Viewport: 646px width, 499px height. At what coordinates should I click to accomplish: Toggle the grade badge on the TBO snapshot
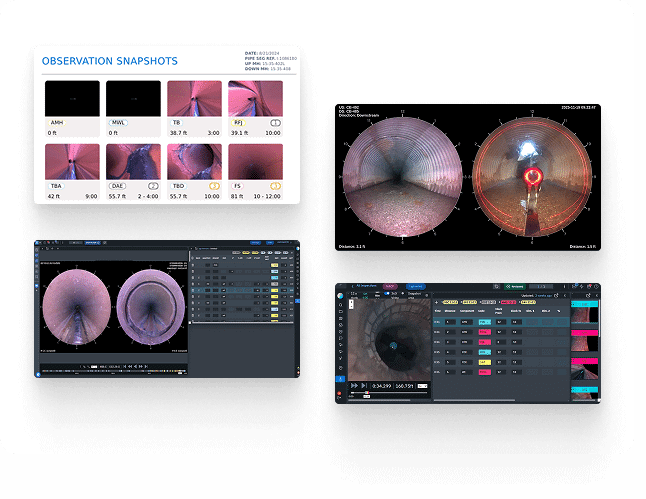[213, 186]
